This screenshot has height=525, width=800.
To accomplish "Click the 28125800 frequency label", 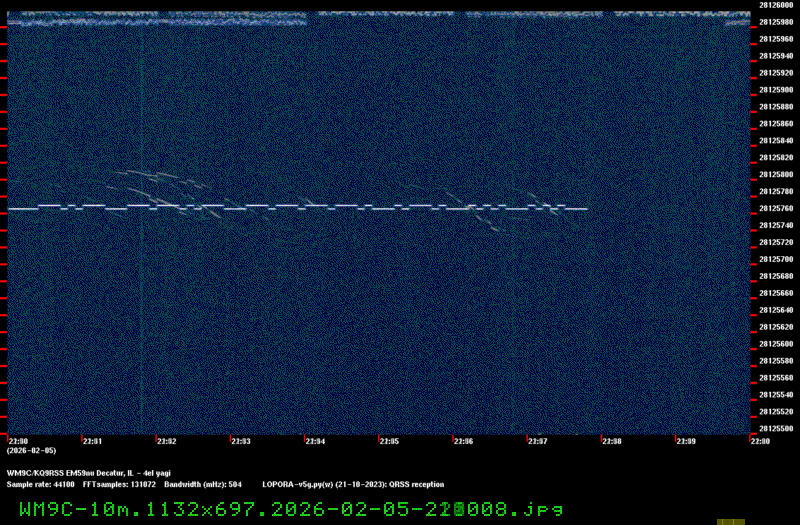I will (776, 174).
